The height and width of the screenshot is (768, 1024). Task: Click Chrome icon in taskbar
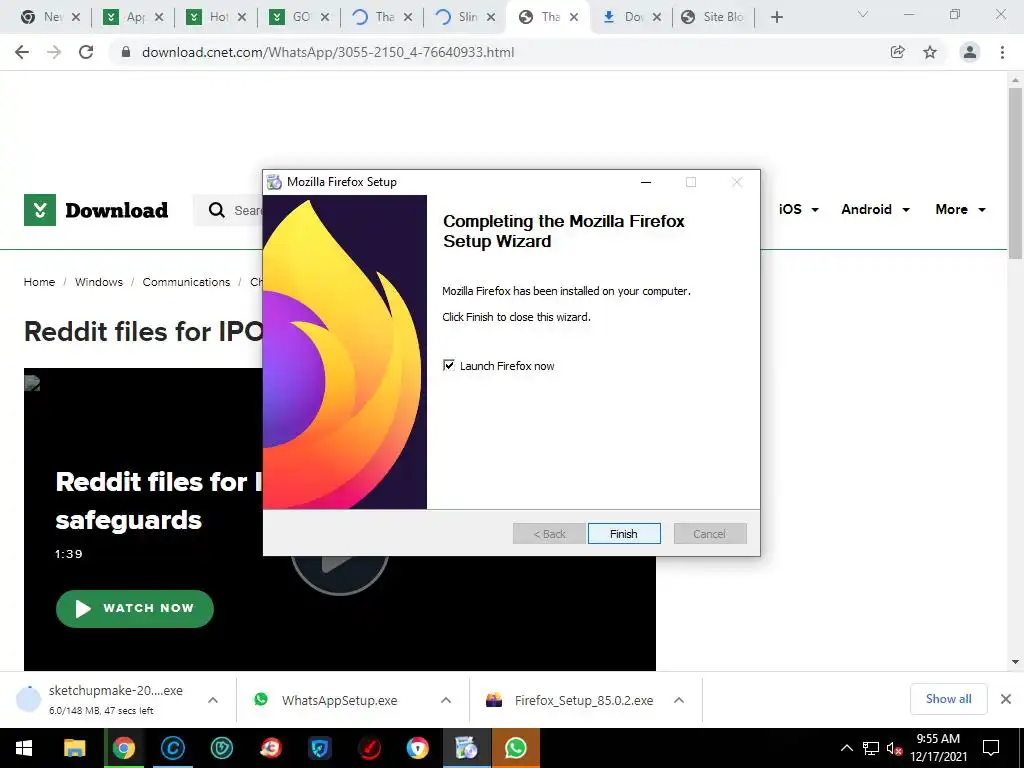click(x=123, y=748)
